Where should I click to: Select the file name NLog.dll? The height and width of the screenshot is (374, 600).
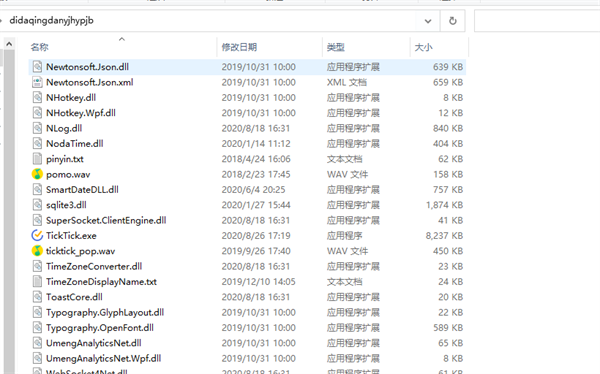pos(64,128)
